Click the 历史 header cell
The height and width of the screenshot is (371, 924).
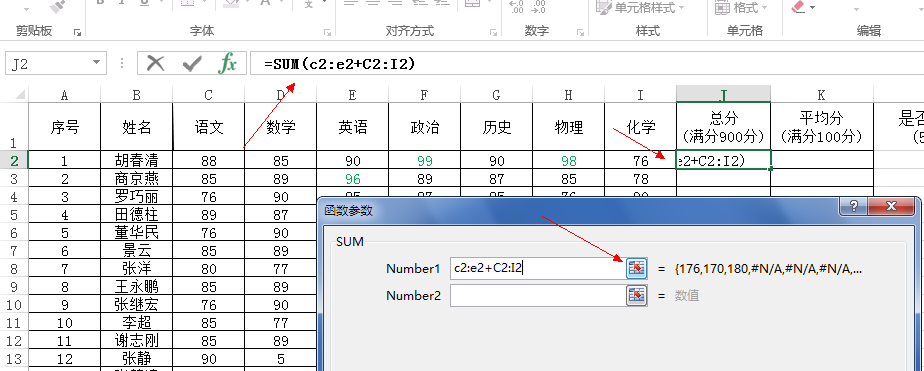pyautogui.click(x=496, y=127)
